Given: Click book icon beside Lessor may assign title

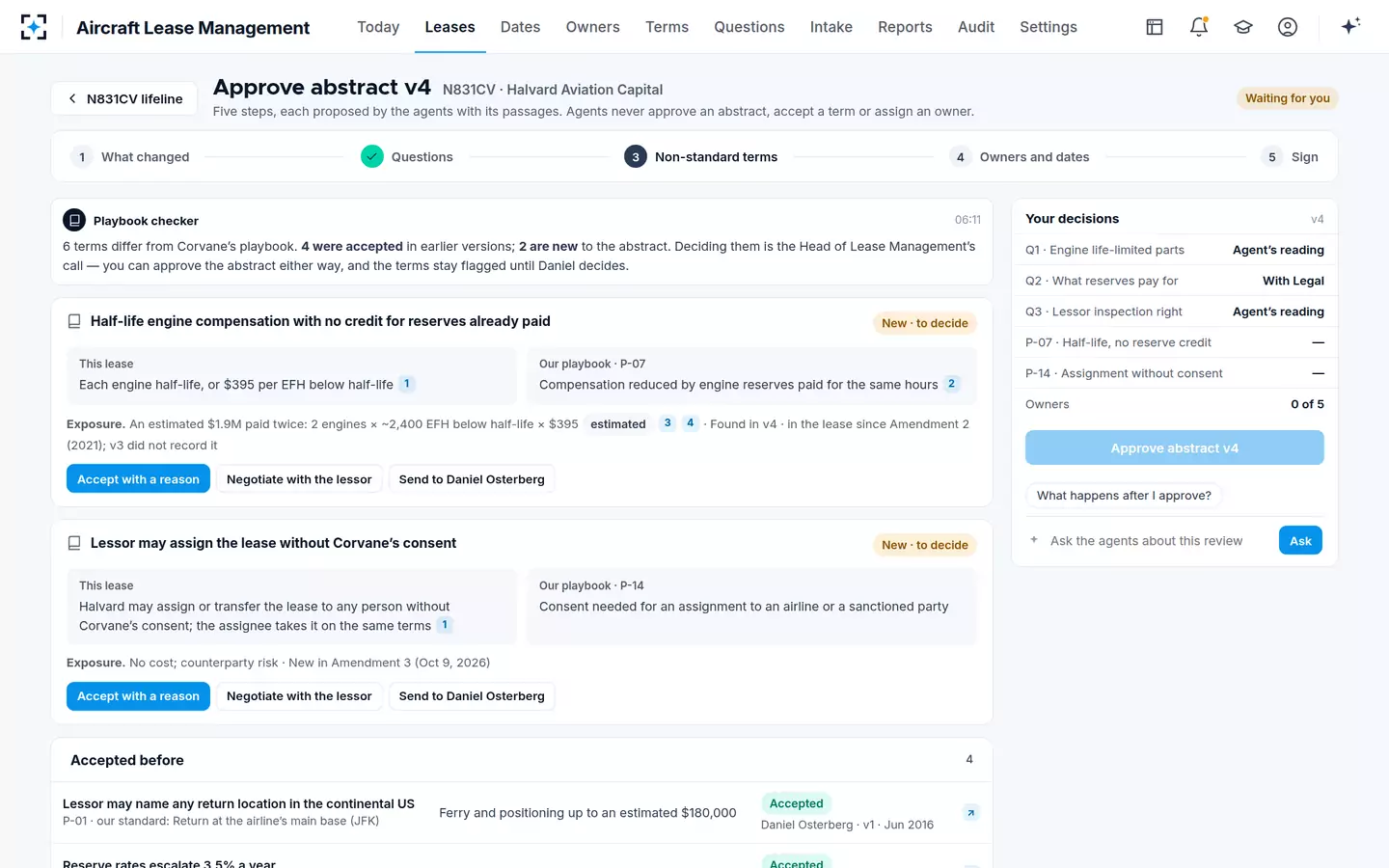Looking at the screenshot, I should point(74,543).
